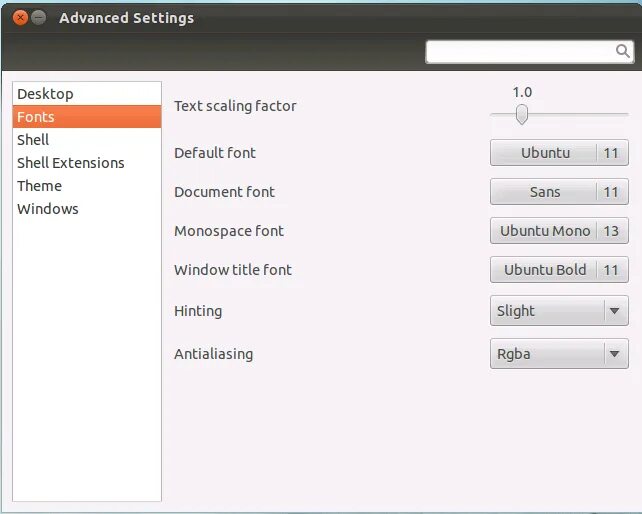The width and height of the screenshot is (642, 514).
Task: Expand the Antialiasing dropdown set to Rgba
Action: pyautogui.click(x=559, y=353)
